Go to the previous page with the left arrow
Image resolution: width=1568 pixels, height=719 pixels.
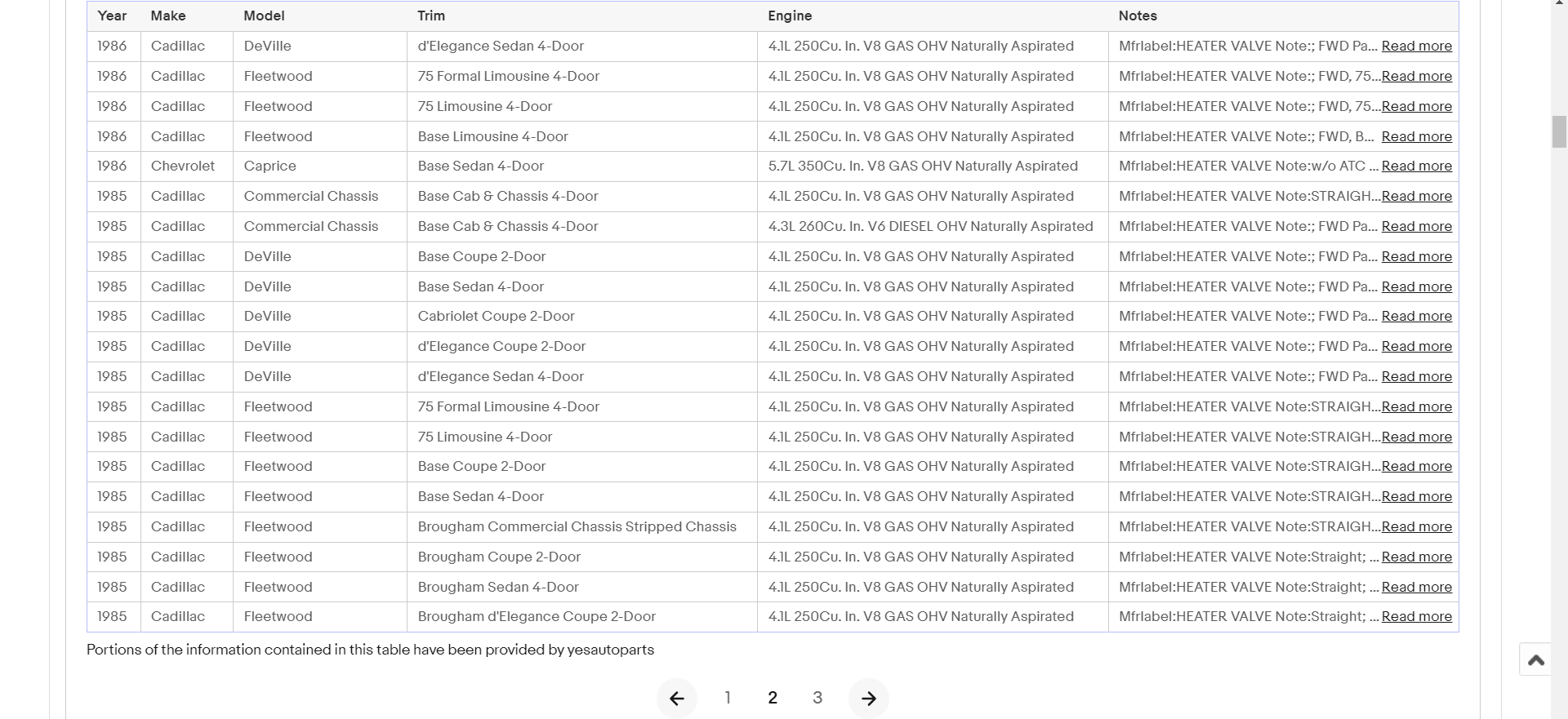click(677, 698)
